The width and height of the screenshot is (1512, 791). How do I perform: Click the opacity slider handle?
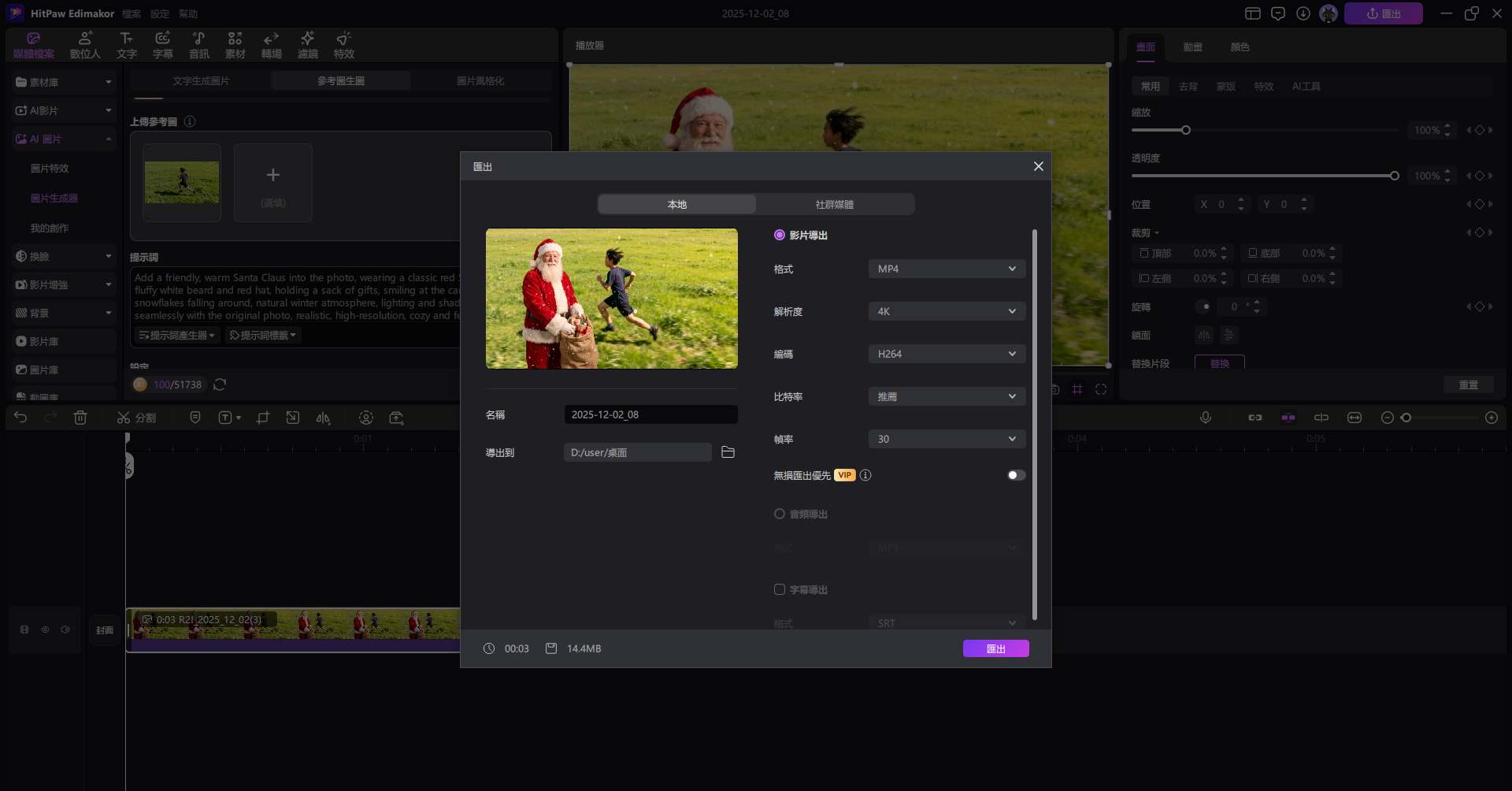(1394, 176)
